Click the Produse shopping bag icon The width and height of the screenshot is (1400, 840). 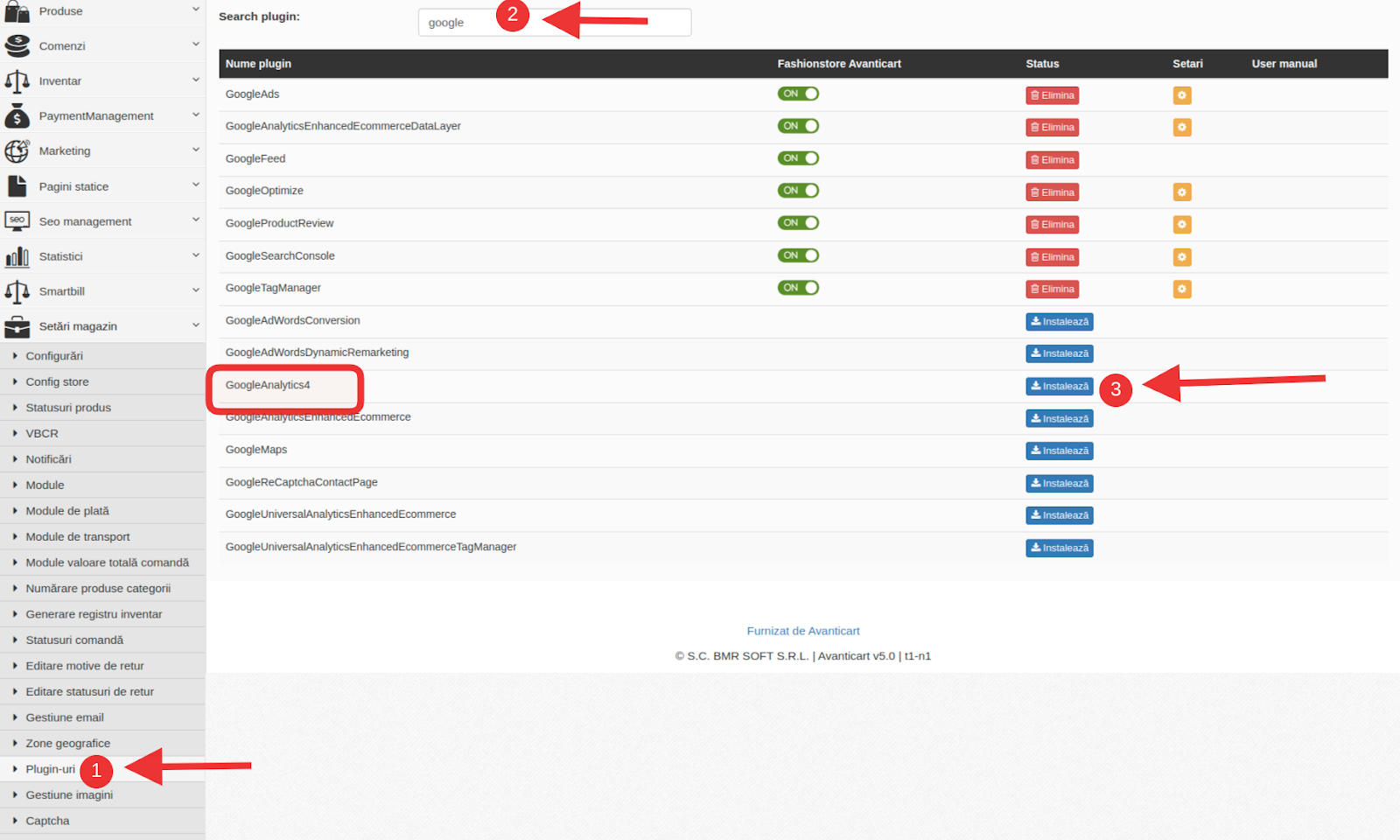17,11
